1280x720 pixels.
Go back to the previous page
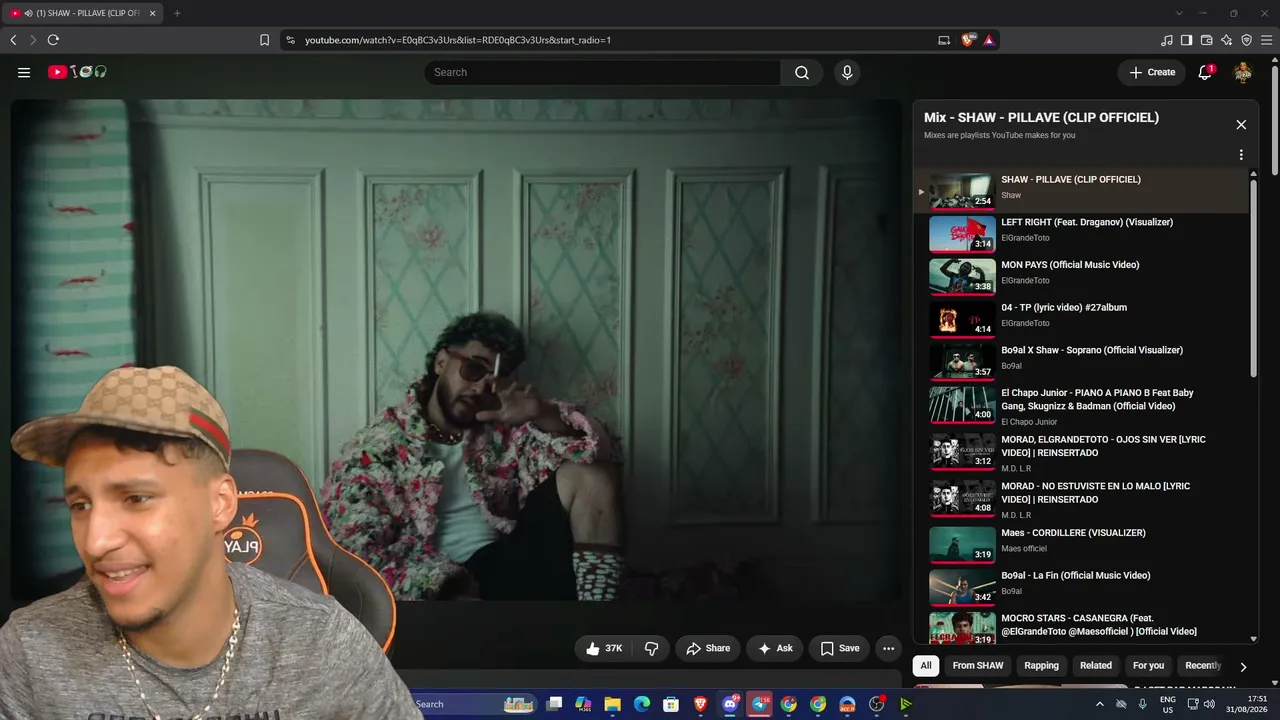pos(13,40)
